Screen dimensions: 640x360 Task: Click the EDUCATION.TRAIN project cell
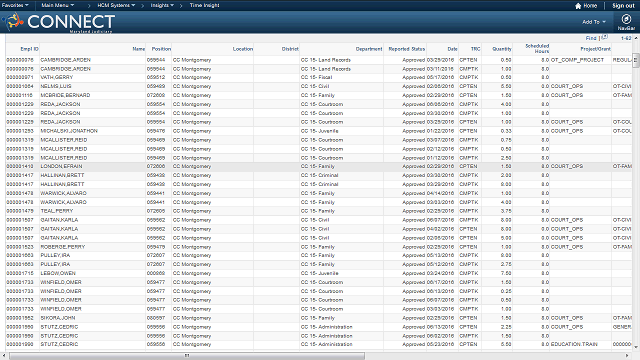tap(574, 344)
